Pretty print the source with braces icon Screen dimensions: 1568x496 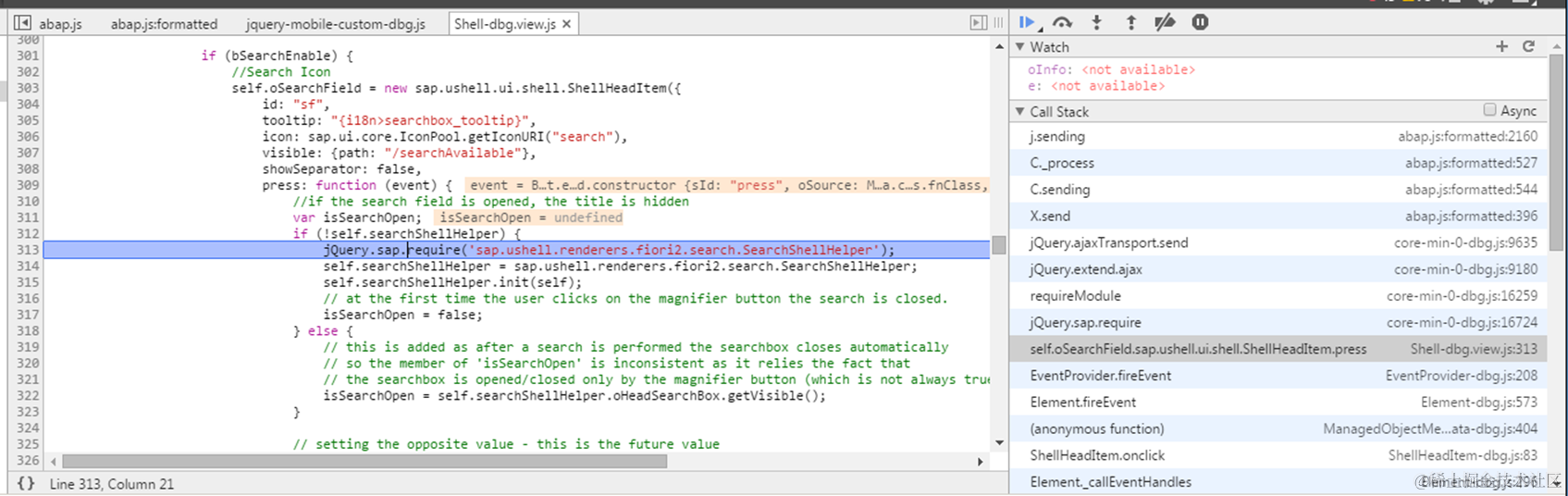(x=26, y=483)
